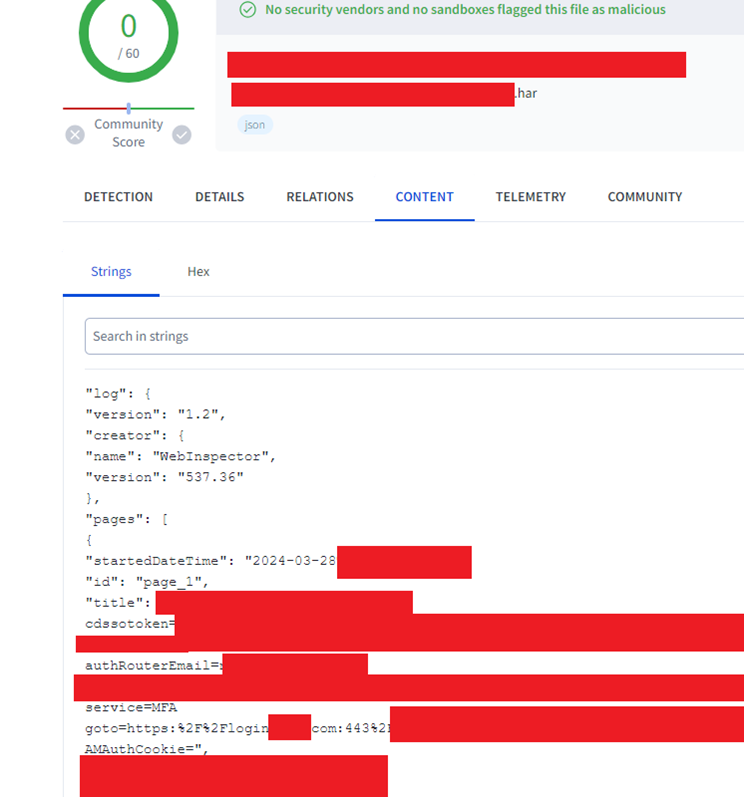Click the "startedDateTime" string line

pos(210,561)
